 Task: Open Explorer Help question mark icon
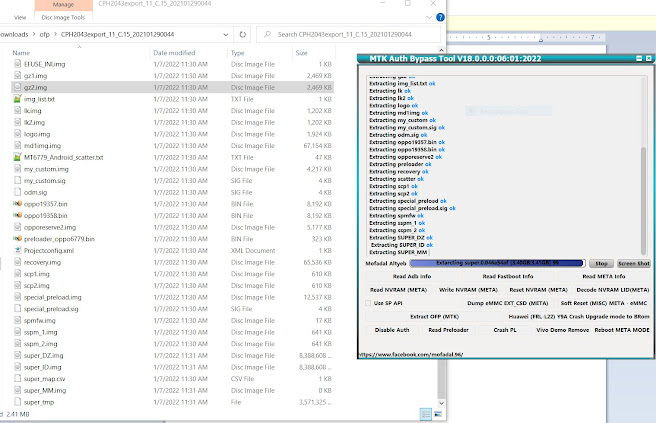[x=440, y=17]
